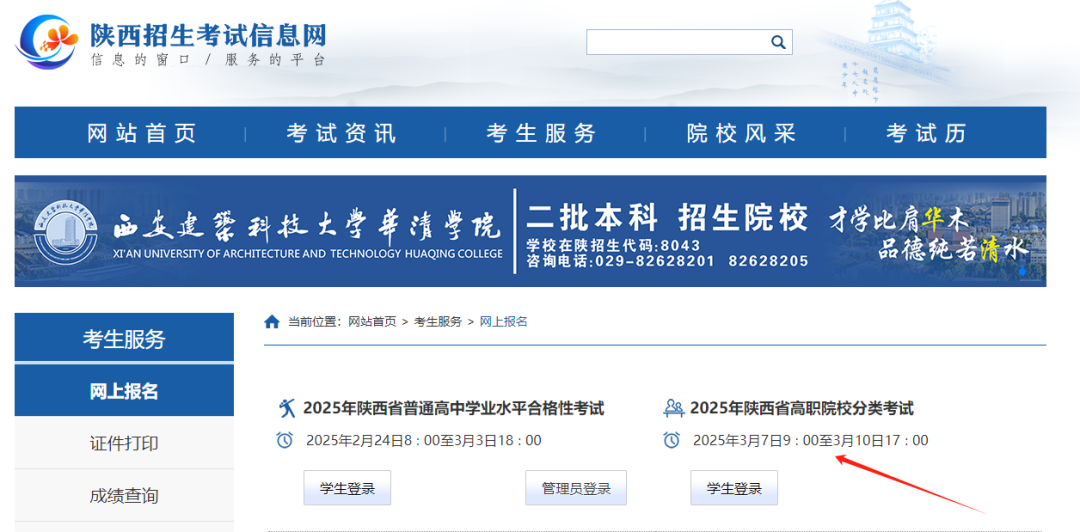Open 证件打印 in the left sidebar

coord(124,443)
